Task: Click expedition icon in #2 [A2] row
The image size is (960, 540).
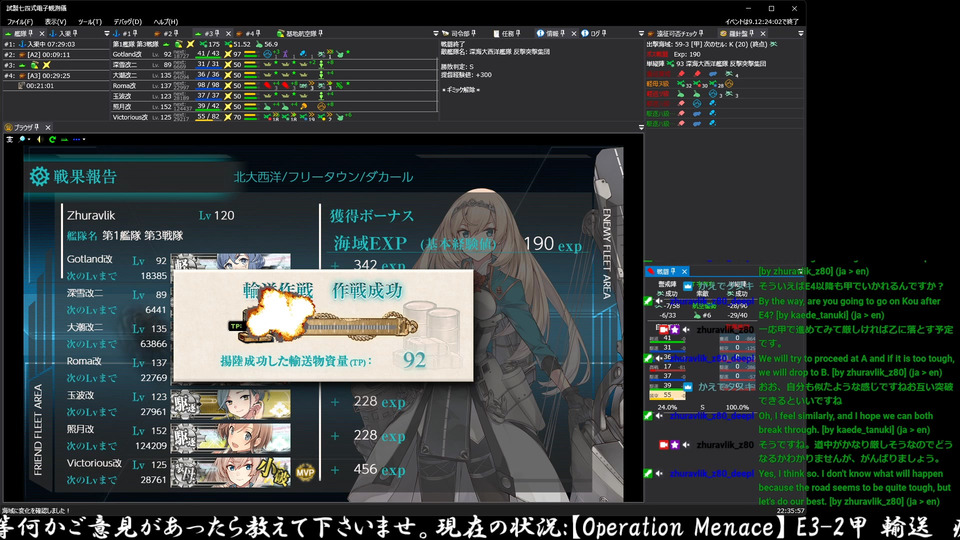Action: pyautogui.click(x=21, y=54)
